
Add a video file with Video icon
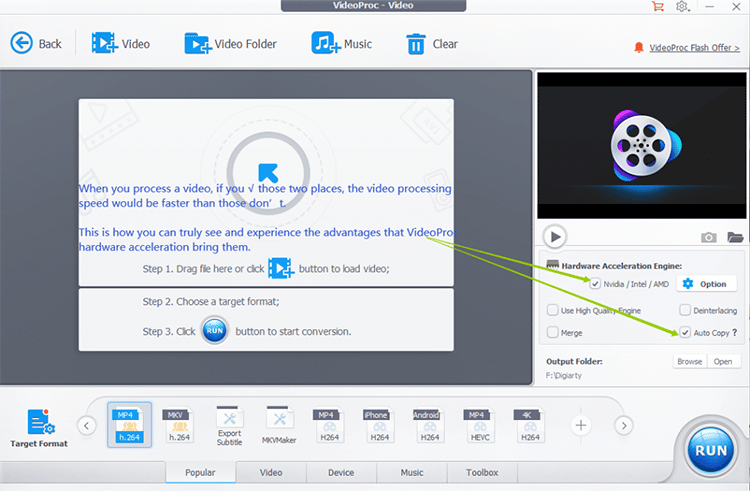point(104,43)
